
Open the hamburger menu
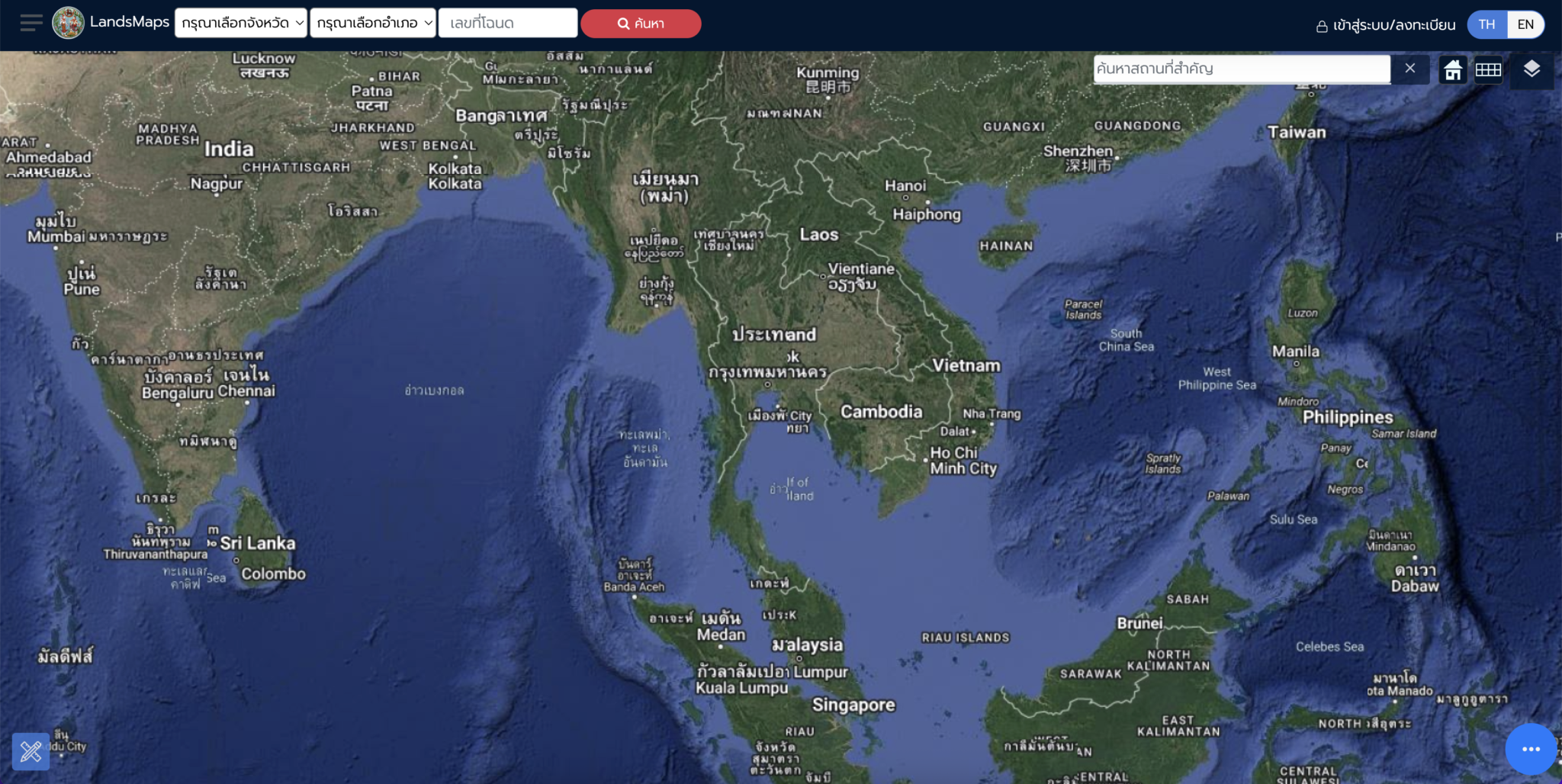click(31, 23)
